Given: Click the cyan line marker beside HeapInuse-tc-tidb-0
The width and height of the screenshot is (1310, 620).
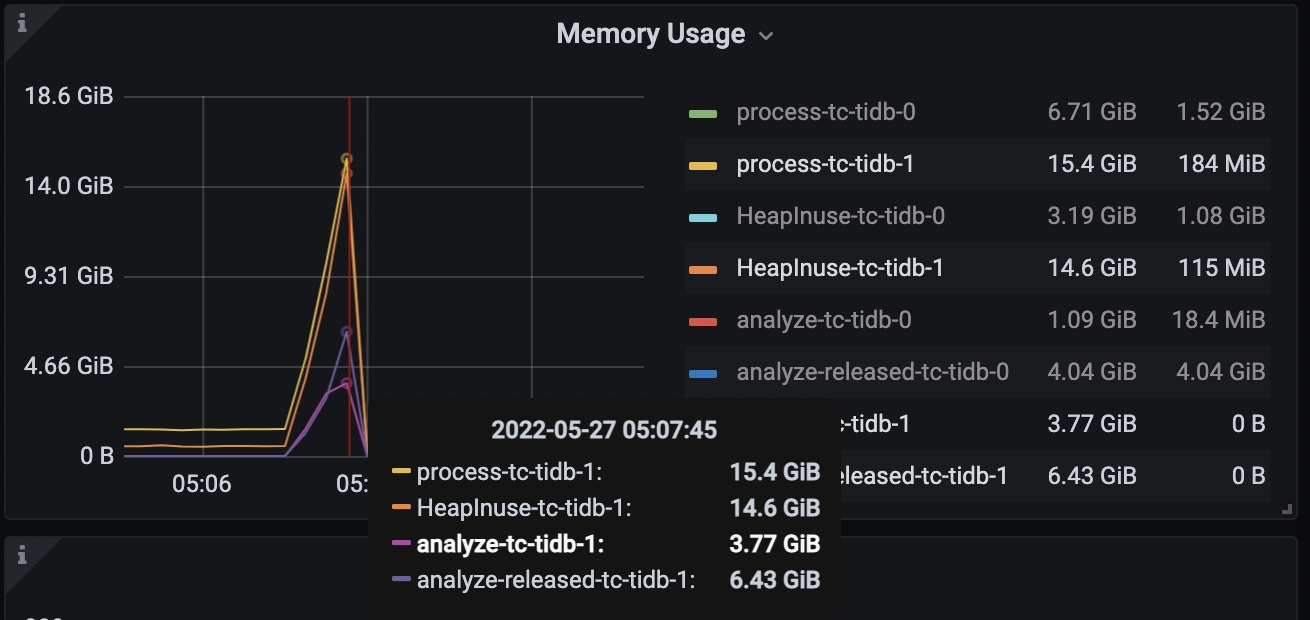Looking at the screenshot, I should coord(702,215).
